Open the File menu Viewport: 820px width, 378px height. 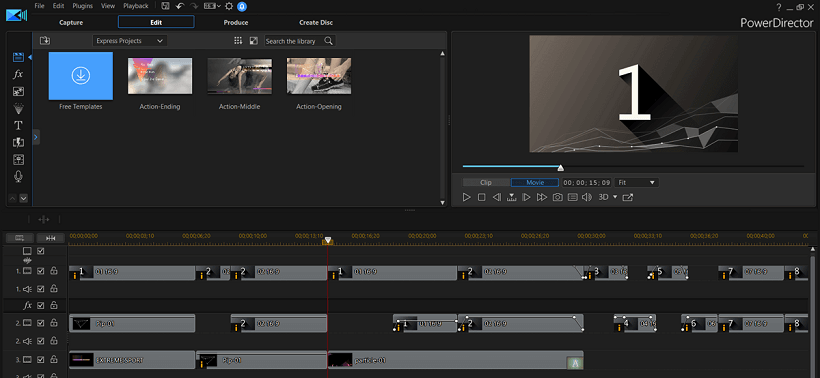click(39, 6)
